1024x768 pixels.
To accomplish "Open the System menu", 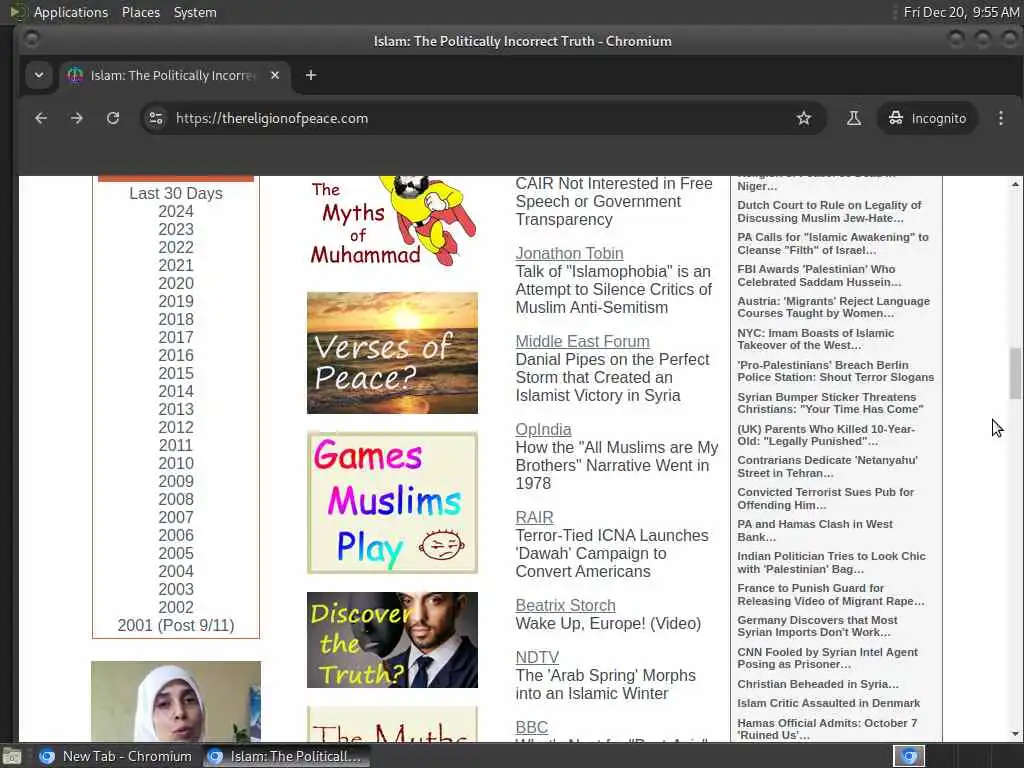I will pos(195,12).
